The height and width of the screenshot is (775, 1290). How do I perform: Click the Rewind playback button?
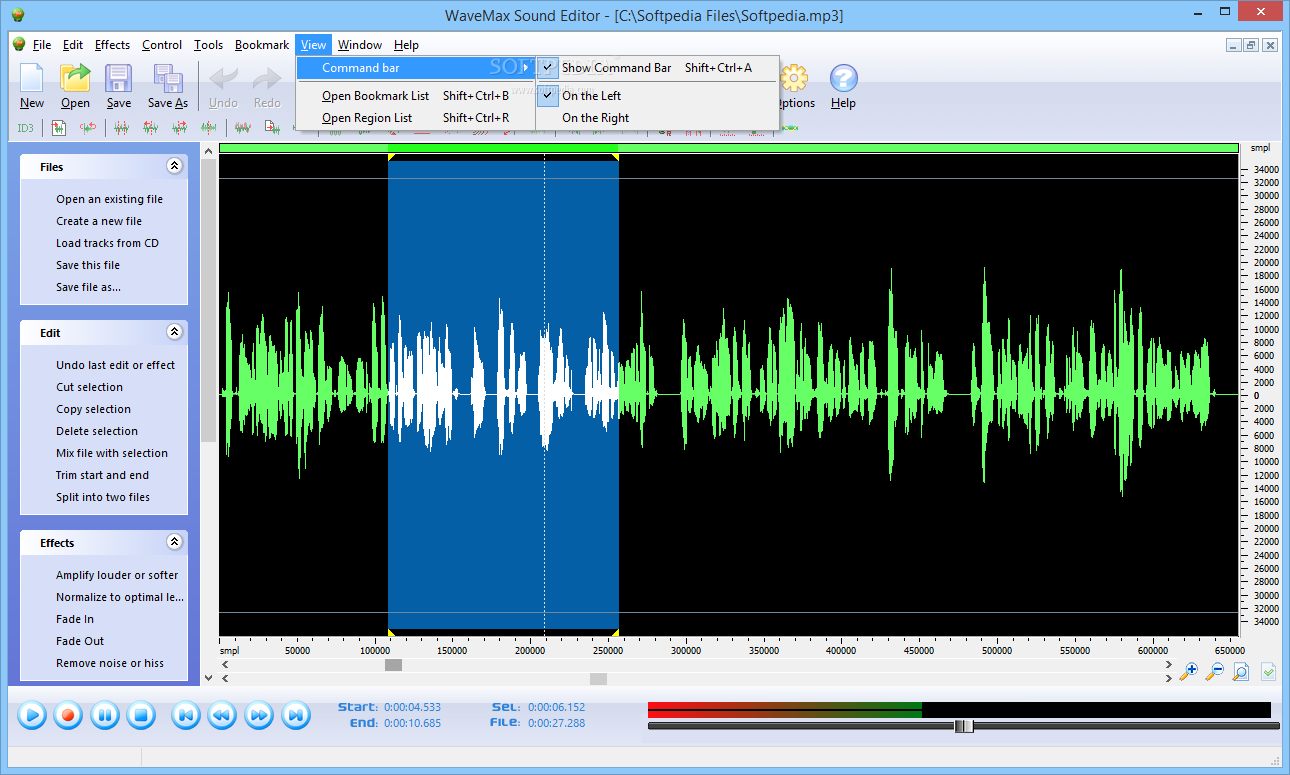[x=222, y=715]
